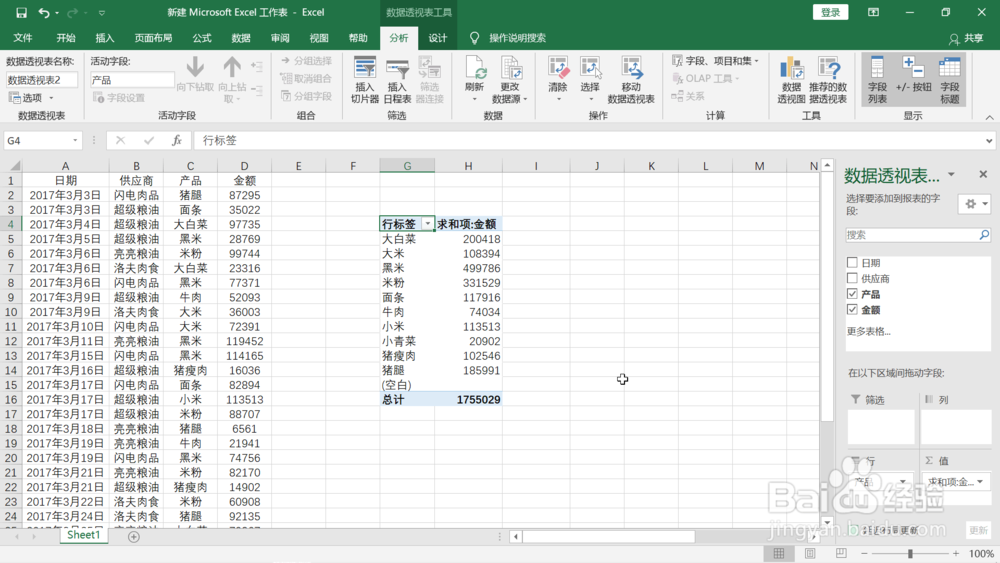Viewport: 1000px width, 563px height.
Task: Click 字段设置 field settings button
Action: tap(119, 98)
